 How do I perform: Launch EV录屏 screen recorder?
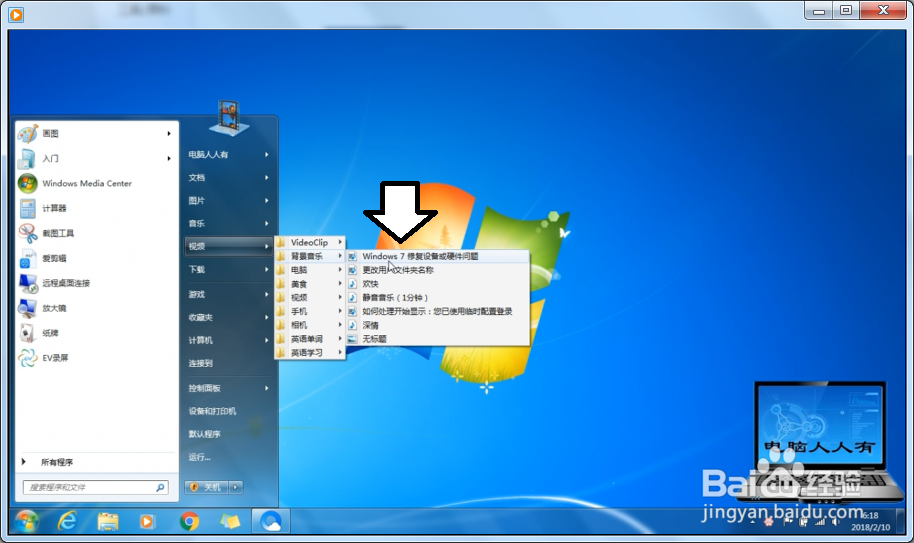pos(97,358)
